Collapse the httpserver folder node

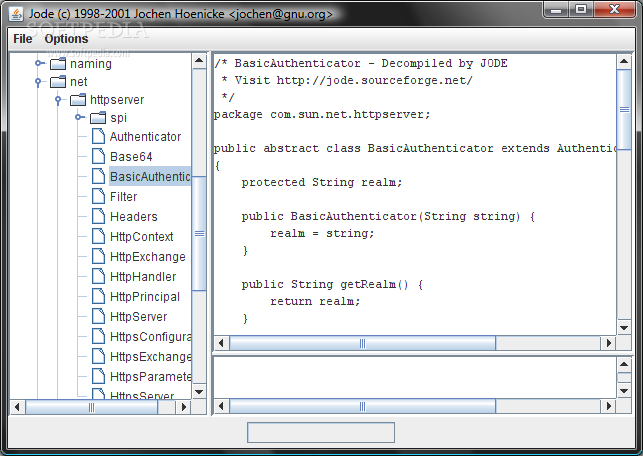click(58, 100)
